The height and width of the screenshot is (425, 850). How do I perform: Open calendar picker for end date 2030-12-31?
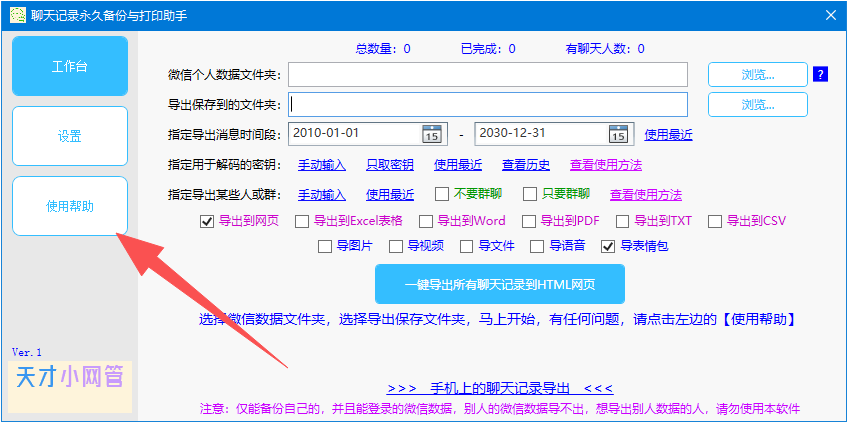pos(618,134)
